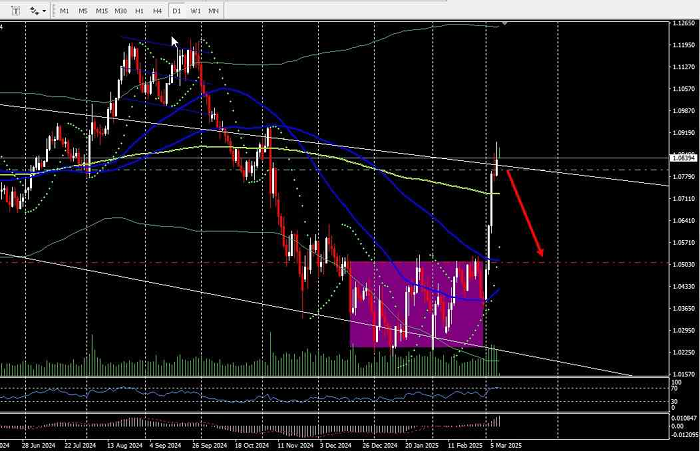Click price scale value 1.04330
This screenshot has width=700, height=451.
684,287
